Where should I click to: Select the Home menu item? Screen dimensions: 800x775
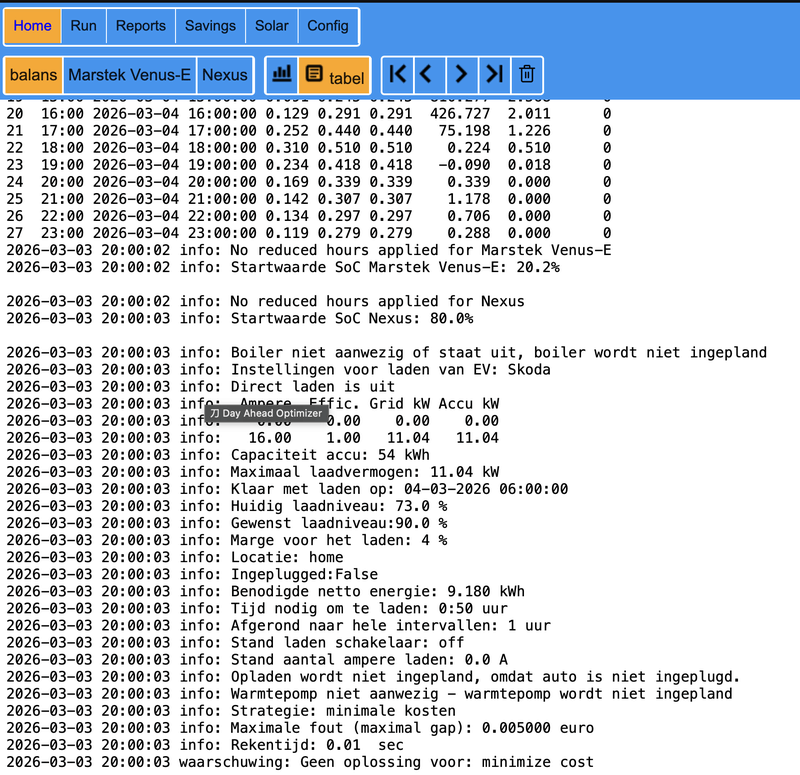(x=31, y=26)
